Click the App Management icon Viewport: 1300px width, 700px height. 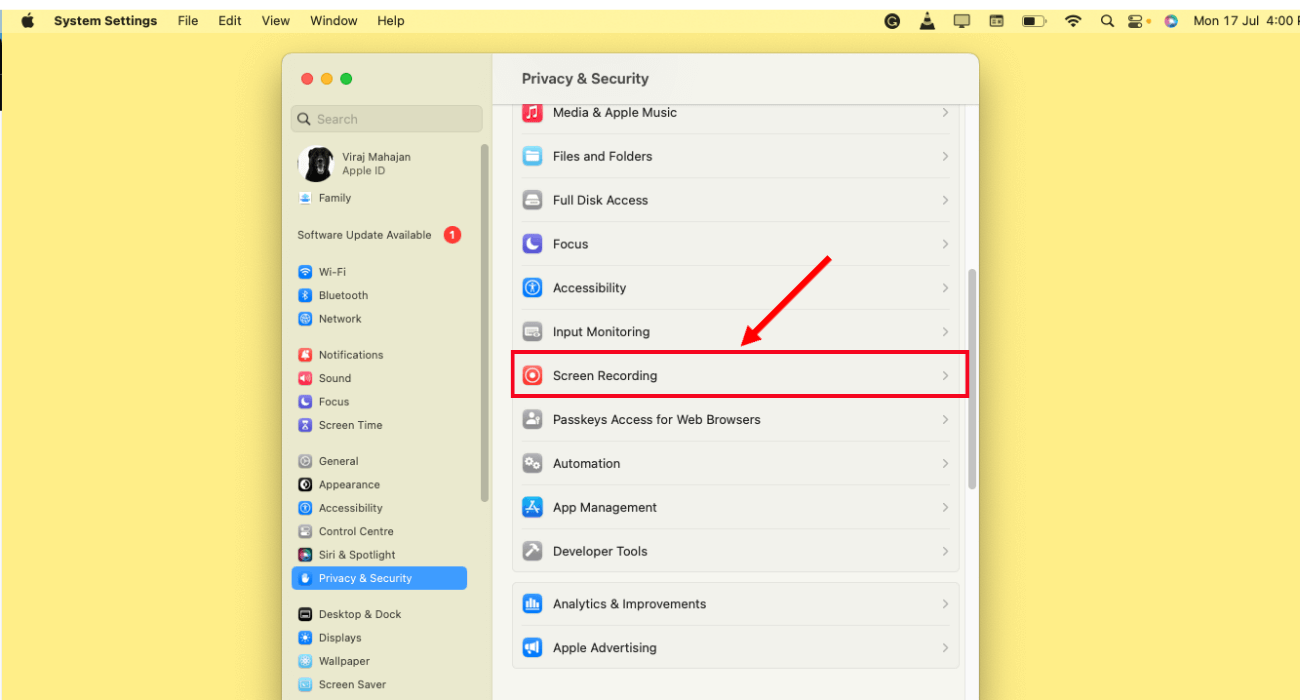tap(533, 508)
